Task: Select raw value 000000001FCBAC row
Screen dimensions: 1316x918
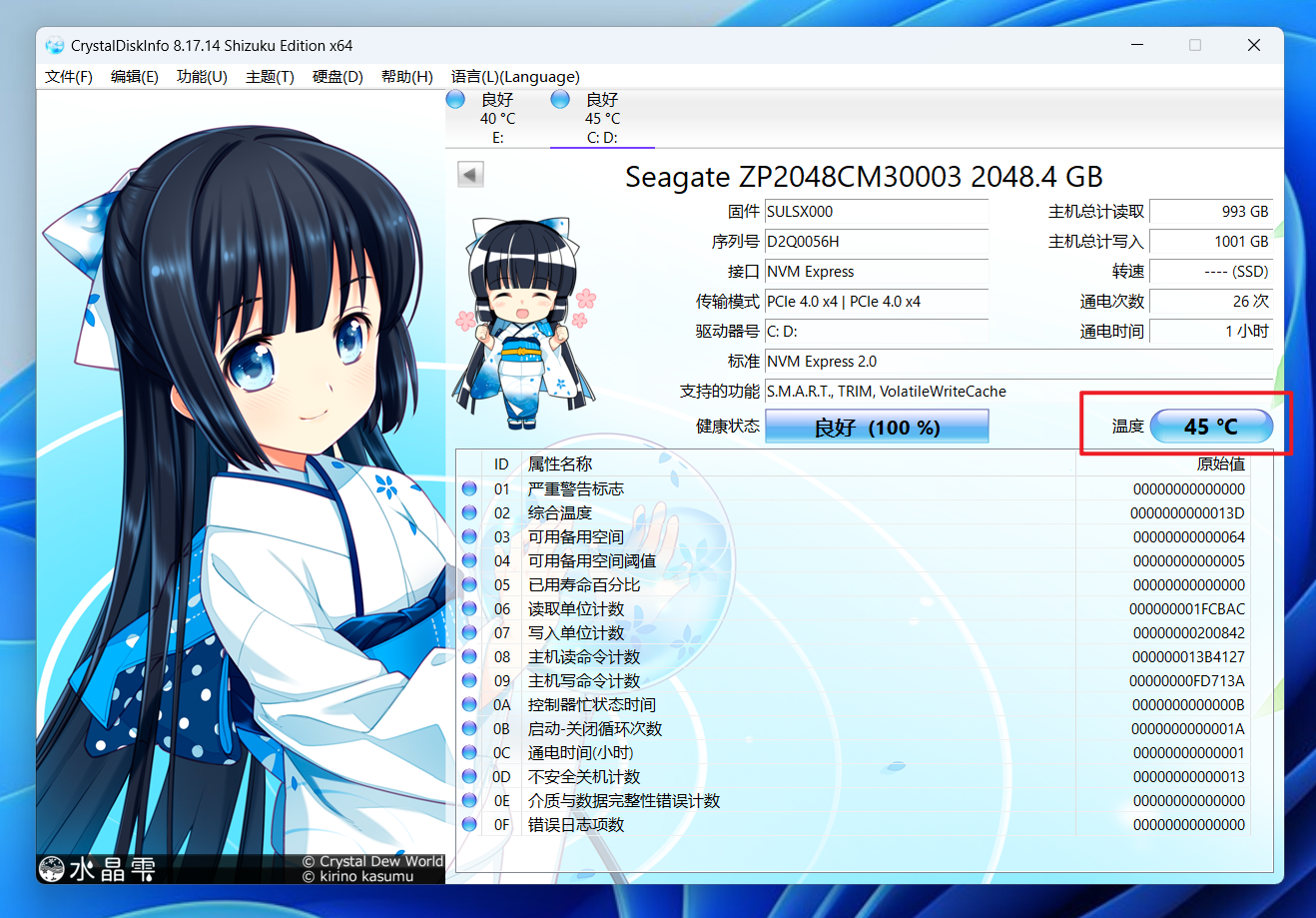Action: (1187, 609)
